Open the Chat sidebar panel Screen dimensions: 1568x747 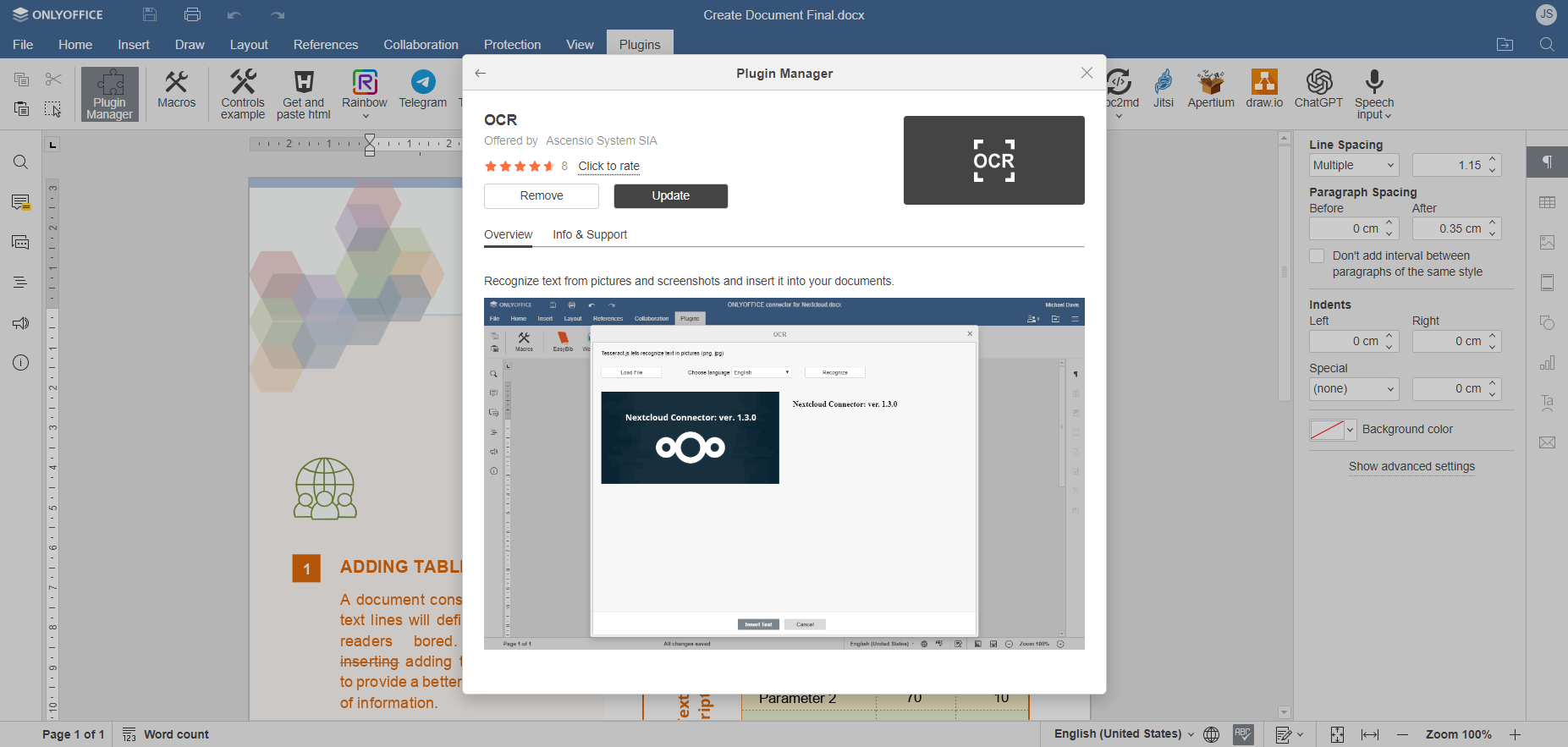coord(20,243)
